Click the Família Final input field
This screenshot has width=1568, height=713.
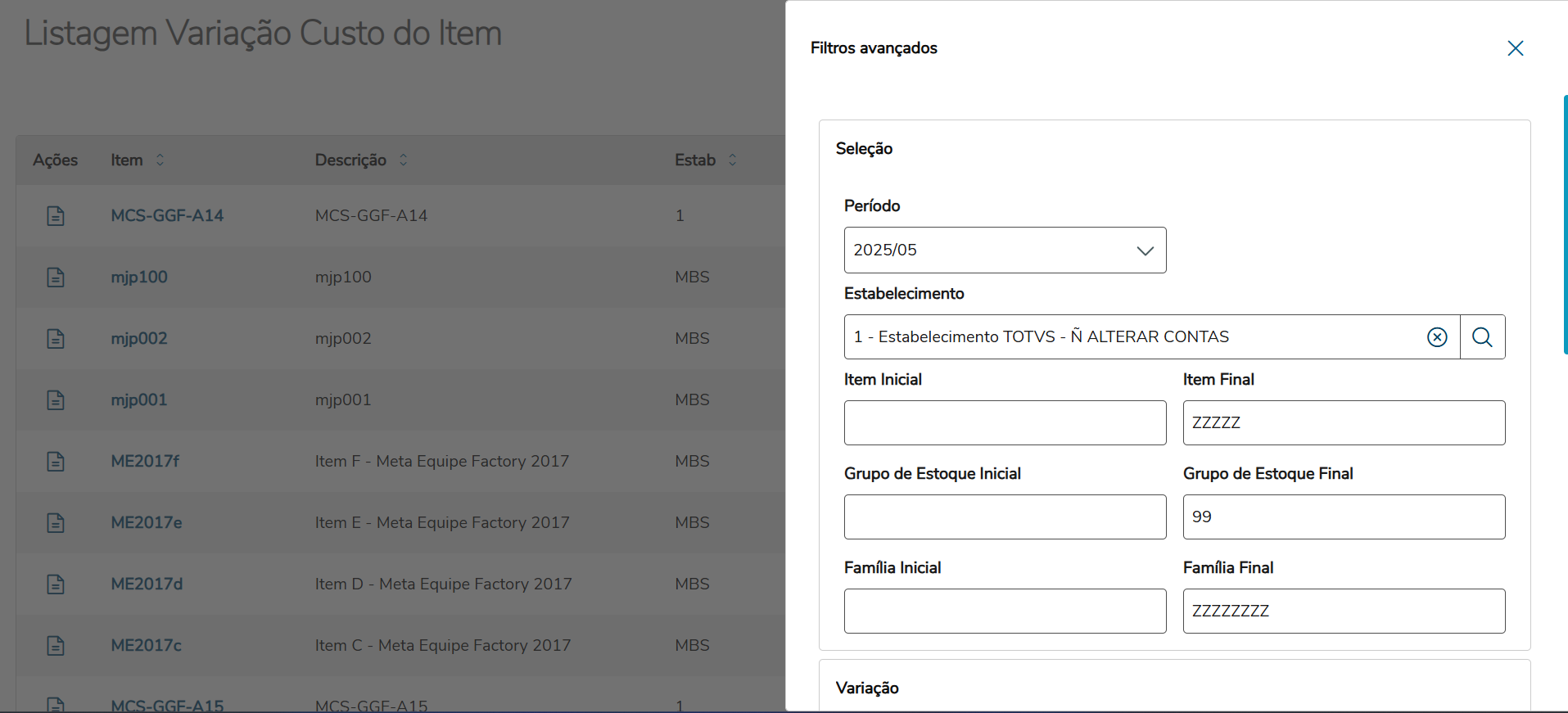click(1344, 611)
